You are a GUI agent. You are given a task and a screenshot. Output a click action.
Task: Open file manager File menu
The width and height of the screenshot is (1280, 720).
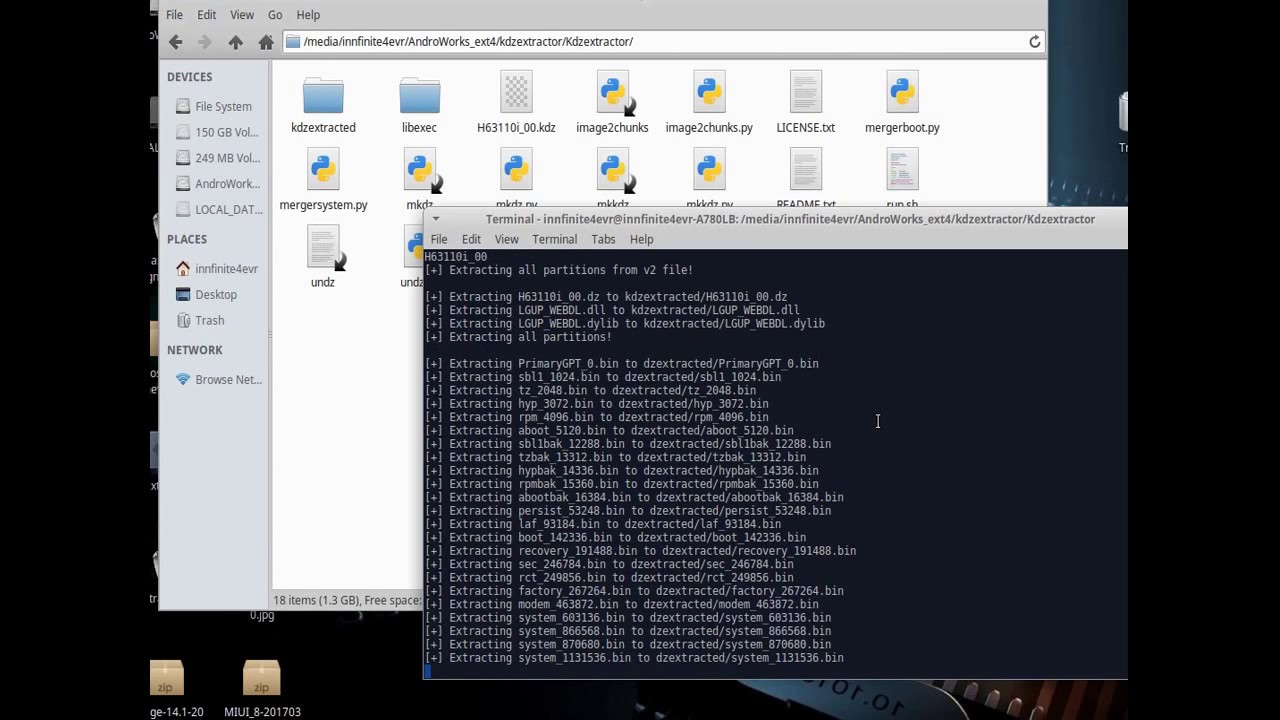point(174,15)
